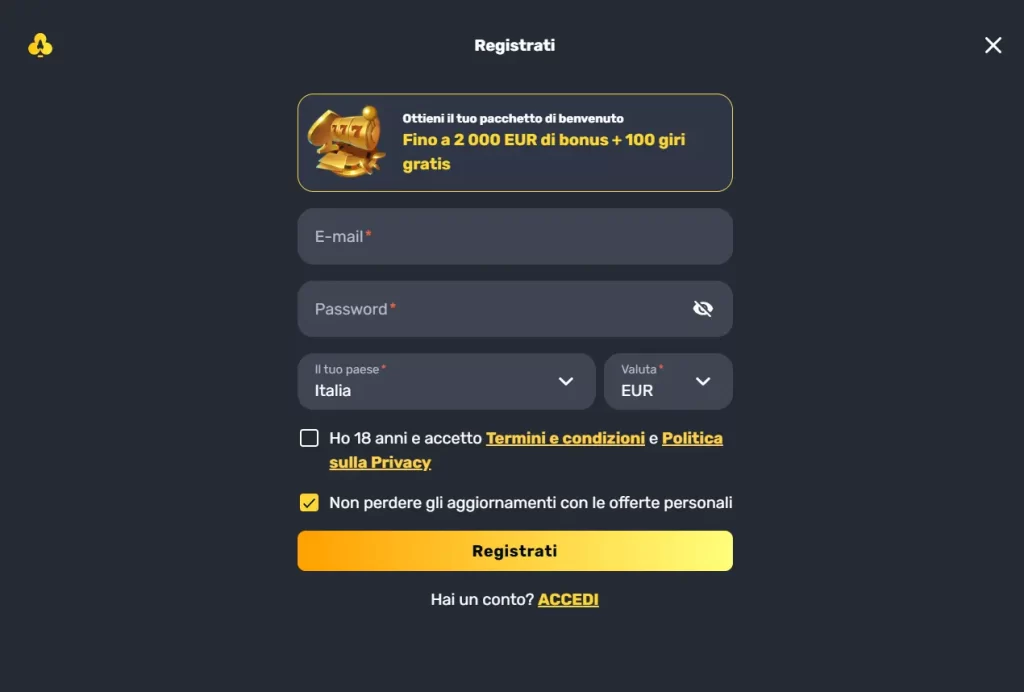The width and height of the screenshot is (1024, 692).
Task: Click the yellow club logo icon
Action: coord(40,45)
